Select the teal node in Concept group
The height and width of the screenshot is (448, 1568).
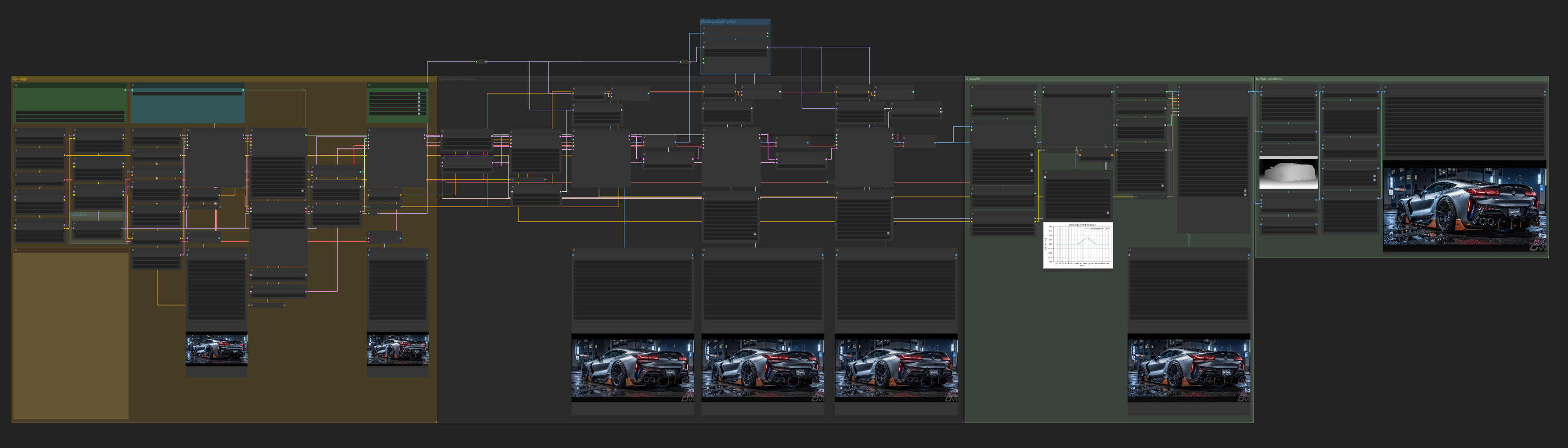(x=187, y=108)
